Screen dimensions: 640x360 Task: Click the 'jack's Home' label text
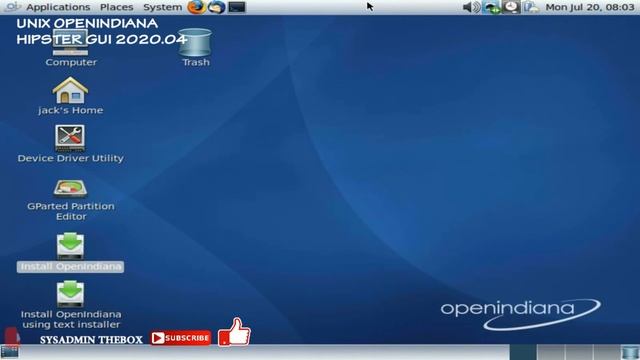tap(71, 110)
